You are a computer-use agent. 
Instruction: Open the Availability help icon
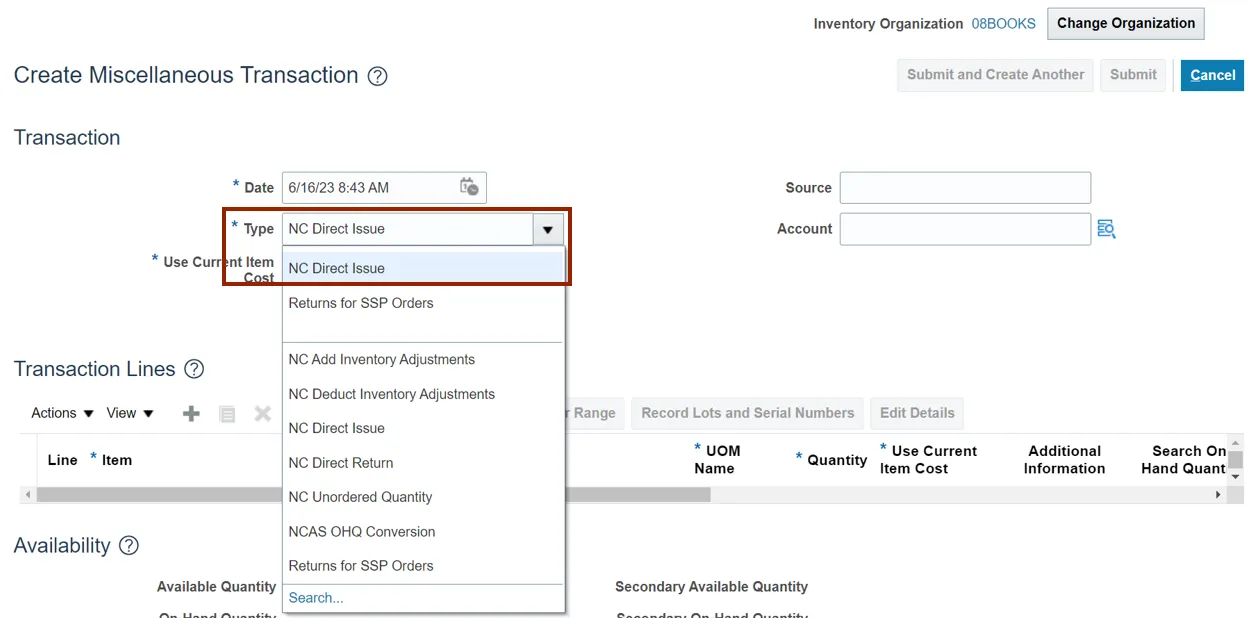click(x=129, y=546)
